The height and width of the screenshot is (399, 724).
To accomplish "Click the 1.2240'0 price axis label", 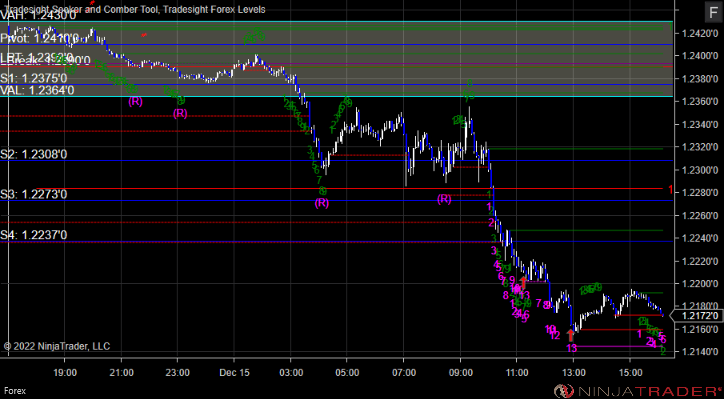I will [700, 238].
